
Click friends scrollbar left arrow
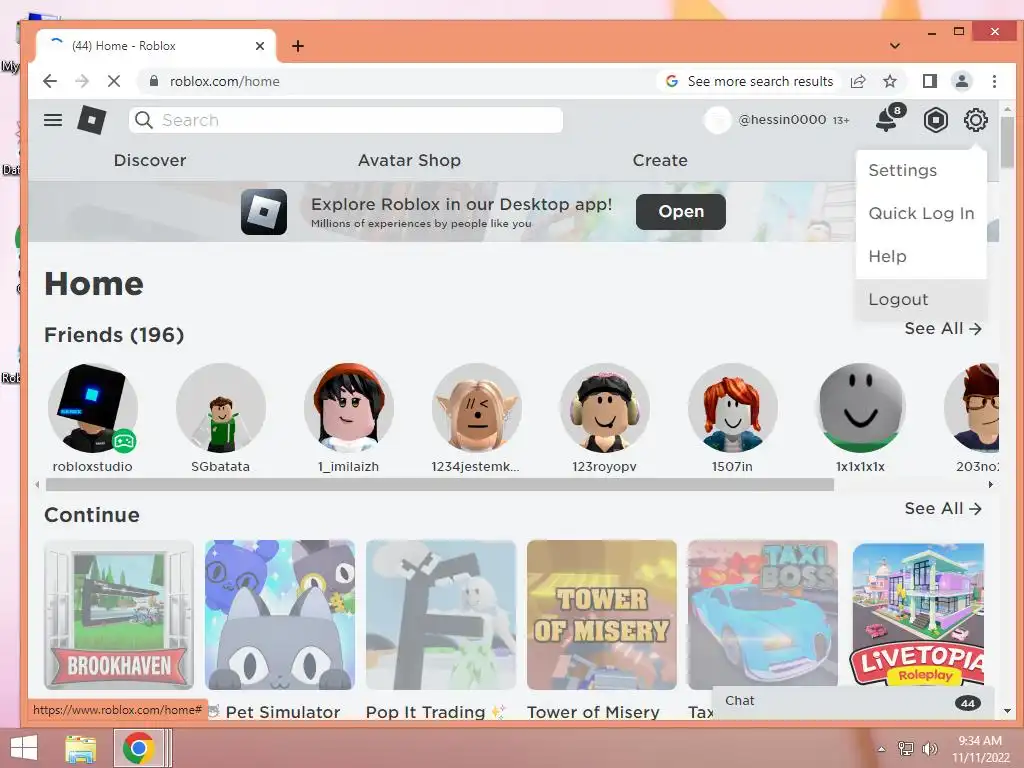(38, 485)
